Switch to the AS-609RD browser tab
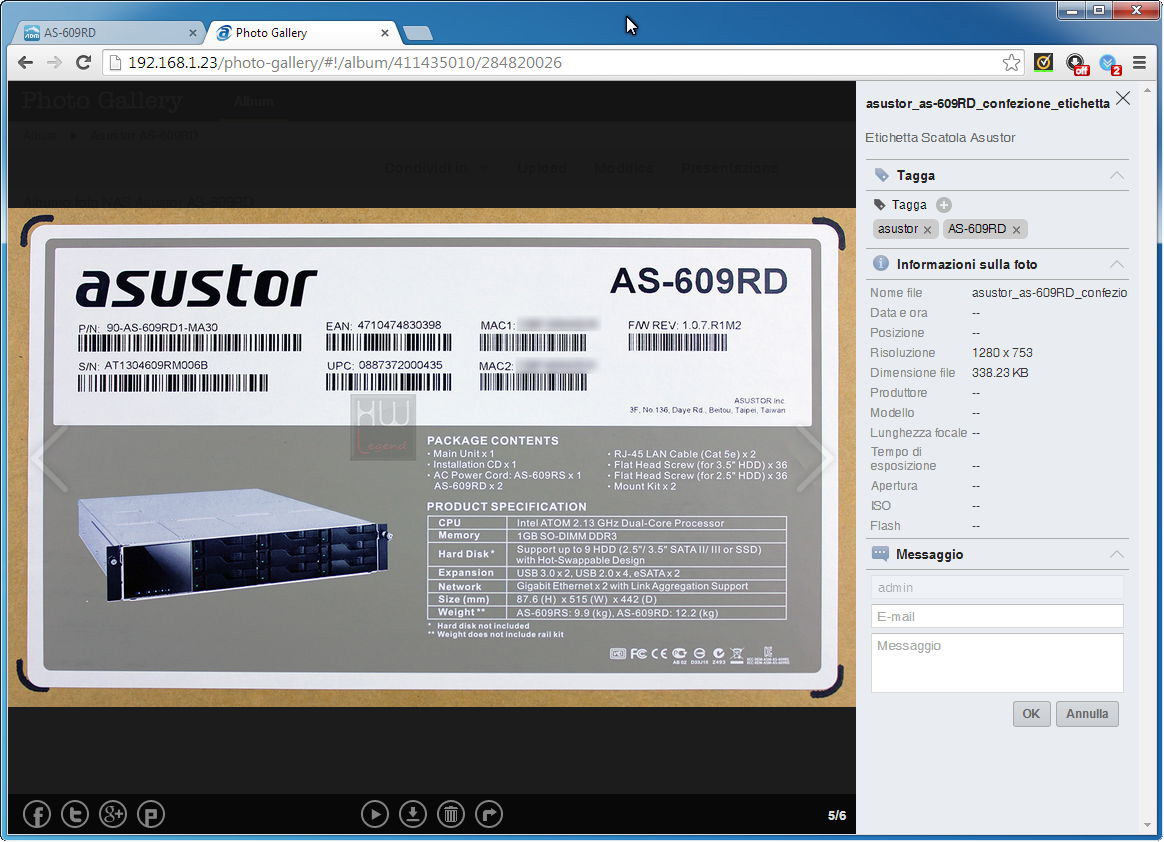The width and height of the screenshot is (1164, 842). [x=108, y=33]
